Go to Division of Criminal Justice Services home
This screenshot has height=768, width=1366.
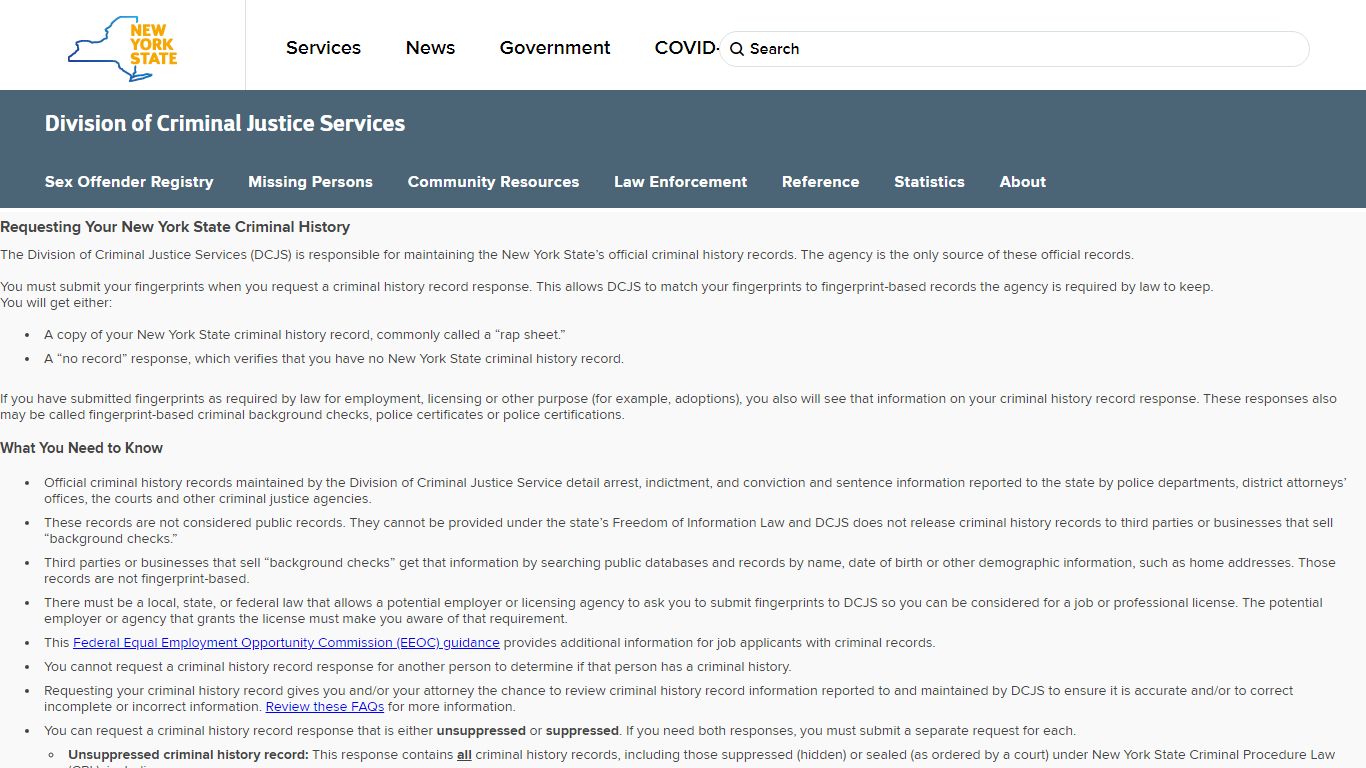(225, 123)
